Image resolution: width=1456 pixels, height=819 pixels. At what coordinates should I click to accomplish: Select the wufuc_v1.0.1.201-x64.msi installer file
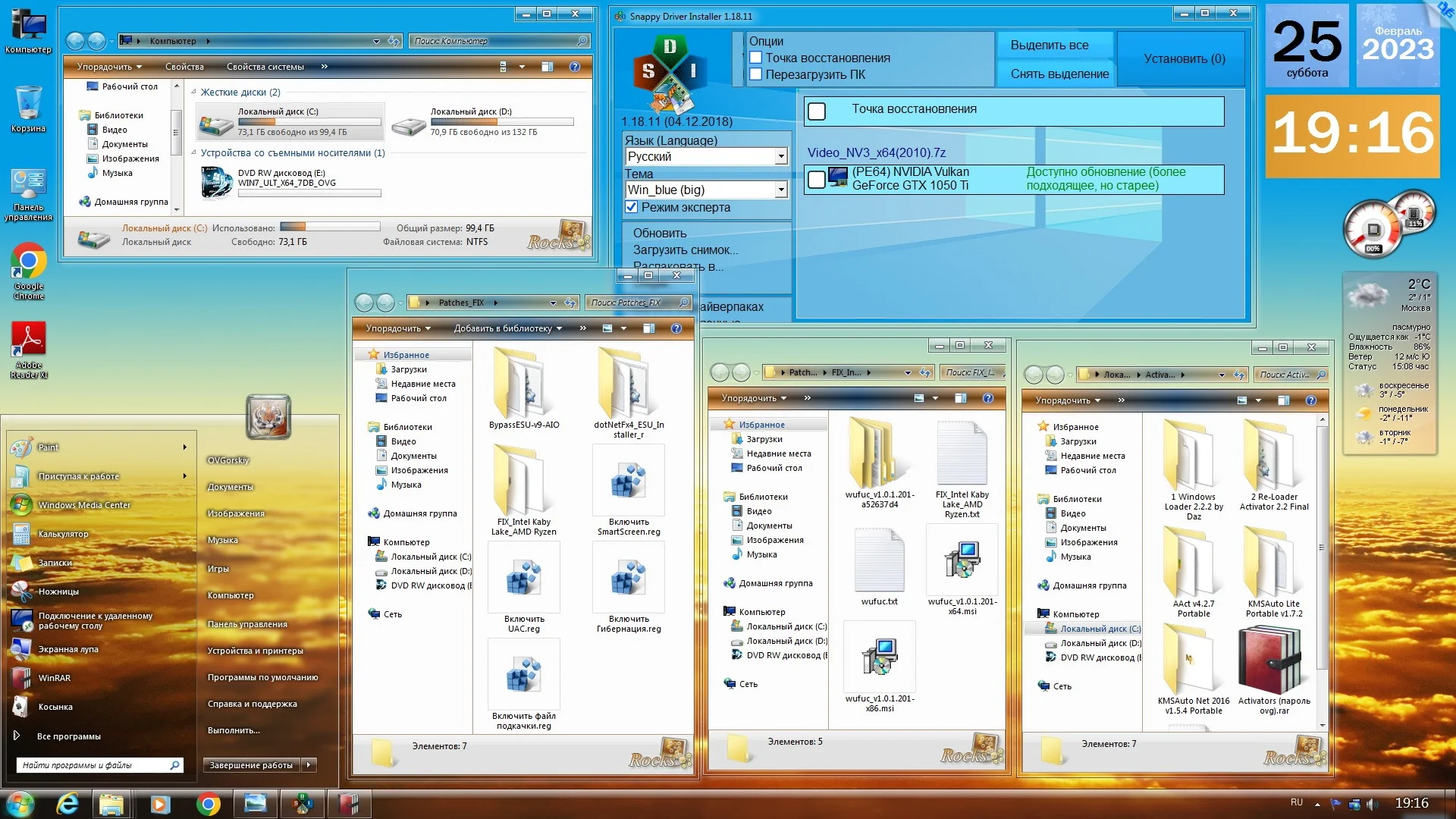coord(962,561)
